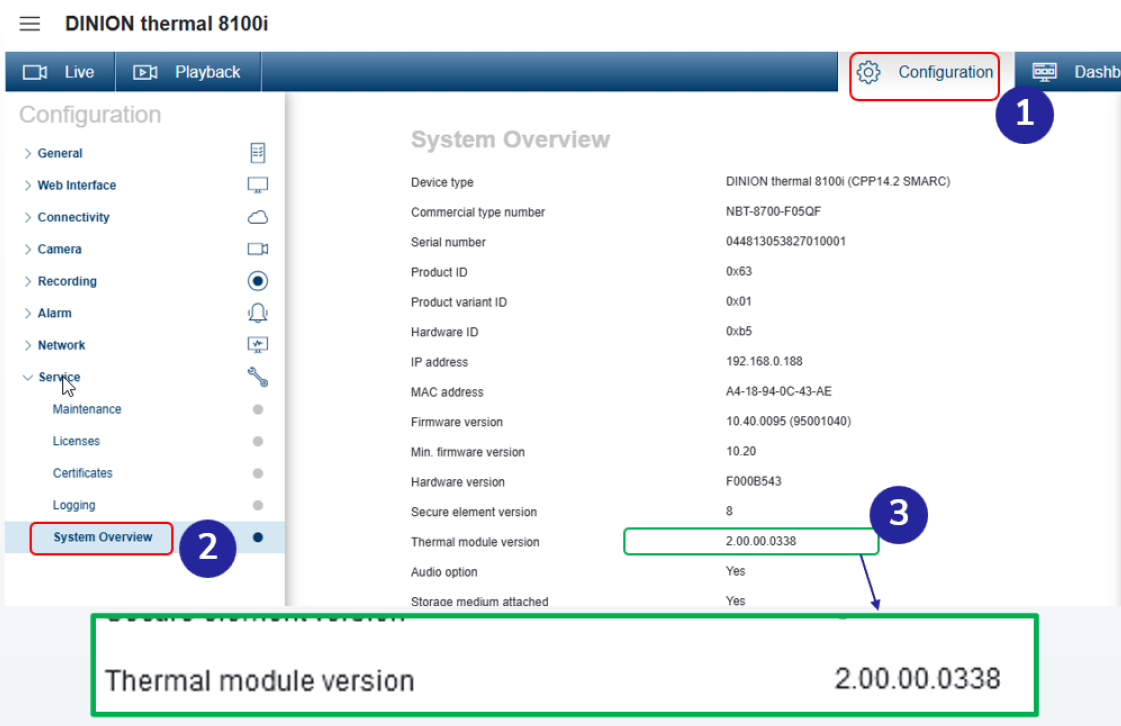The width and height of the screenshot is (1121, 726).
Task: Expand the Network section
Action: pos(61,345)
